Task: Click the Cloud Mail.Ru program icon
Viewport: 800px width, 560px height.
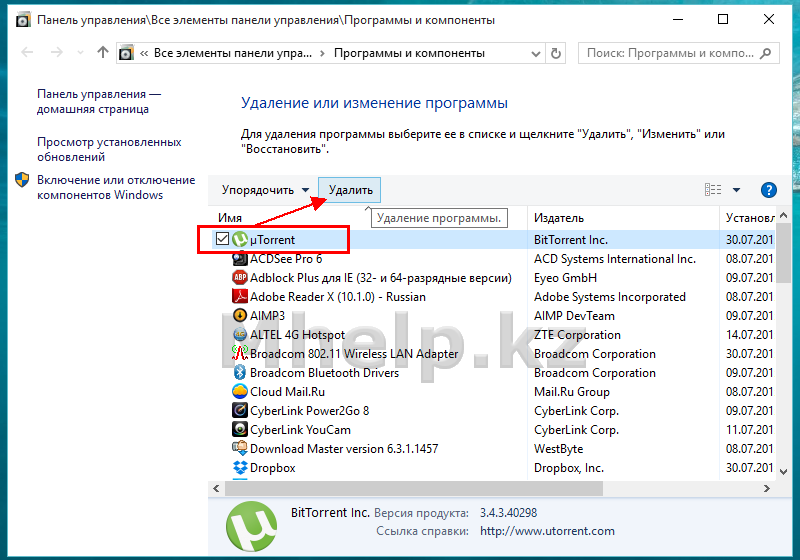Action: pos(240,392)
